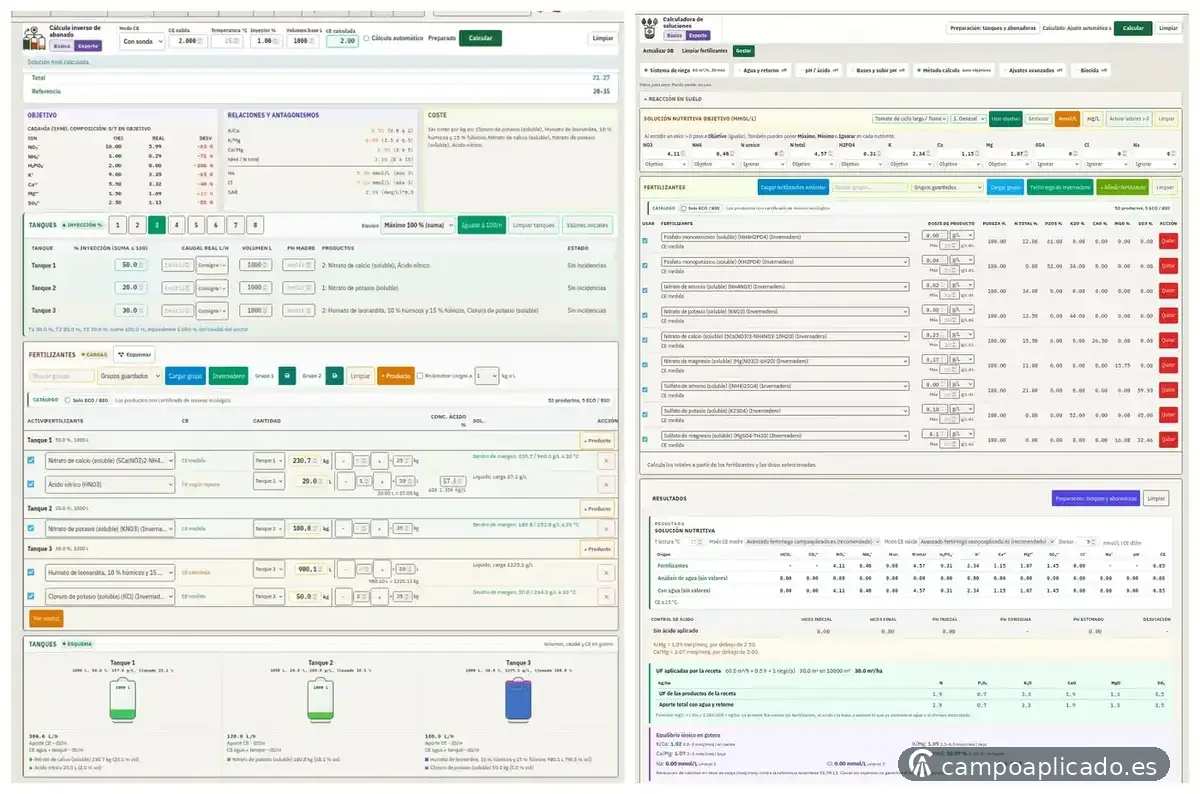1200x794 pixels.
Task: Click Cargar fertilizantes estándar button
Action: (x=792, y=187)
